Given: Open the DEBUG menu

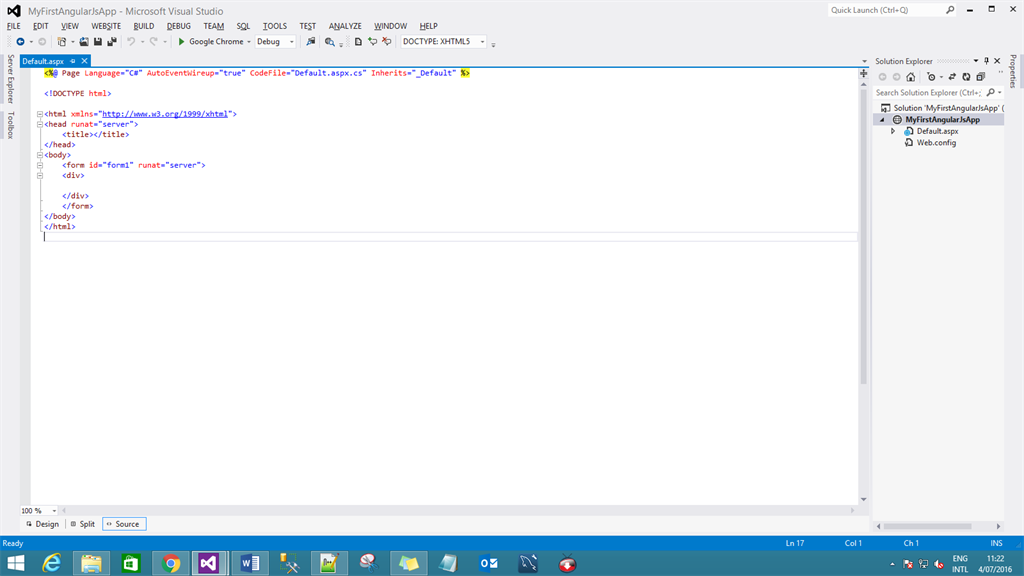Looking at the screenshot, I should 178,26.
